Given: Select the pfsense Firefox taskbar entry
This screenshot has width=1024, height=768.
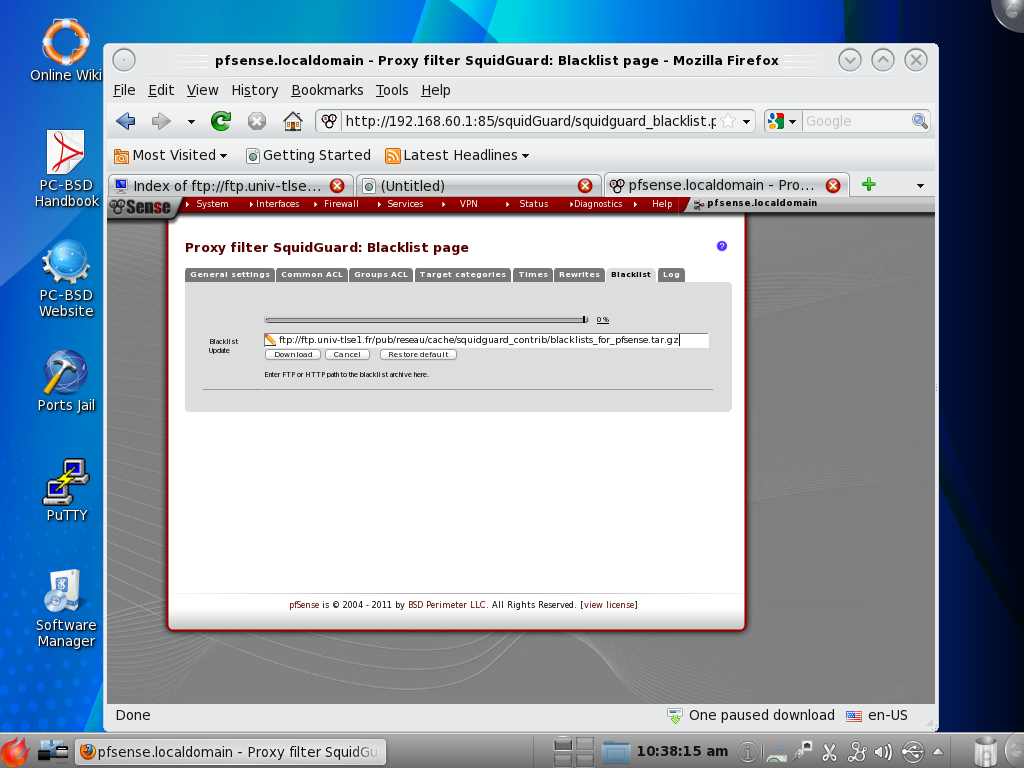Looking at the screenshot, I should point(231,752).
